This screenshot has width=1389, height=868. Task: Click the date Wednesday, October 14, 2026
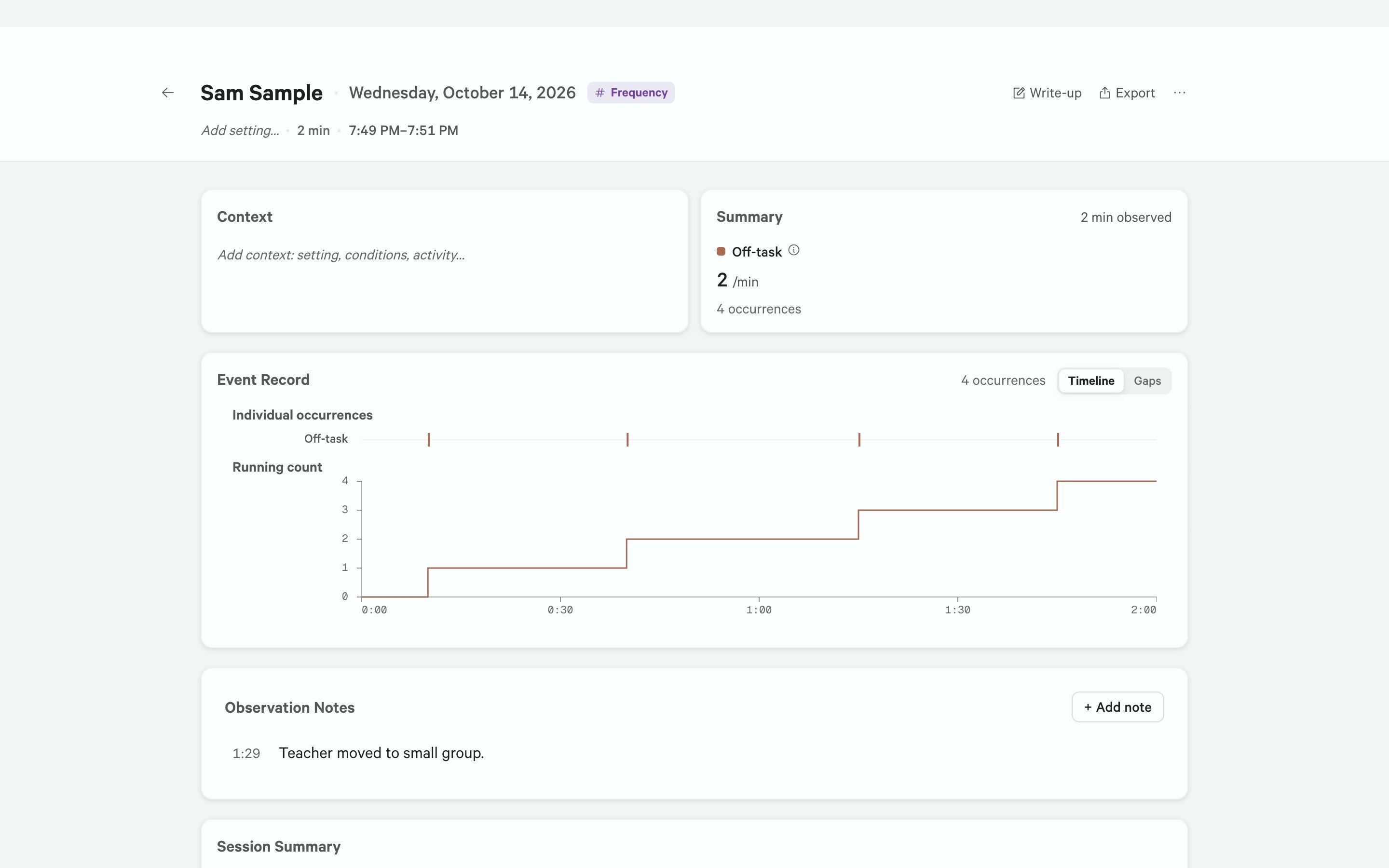pyautogui.click(x=462, y=93)
